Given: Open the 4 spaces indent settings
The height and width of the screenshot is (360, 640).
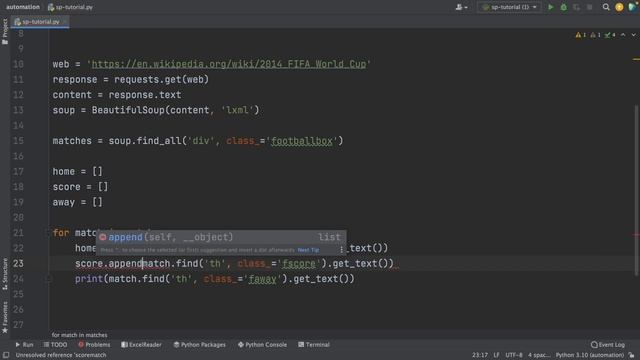Looking at the screenshot, I should 539,355.
